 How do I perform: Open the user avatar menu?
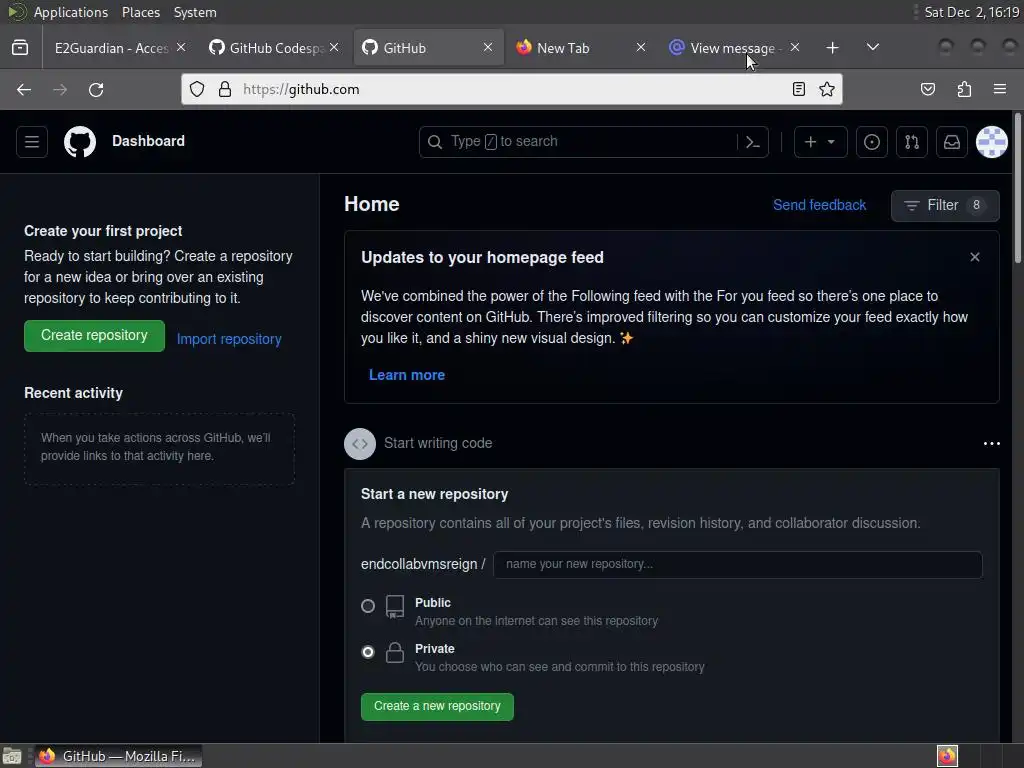991,142
